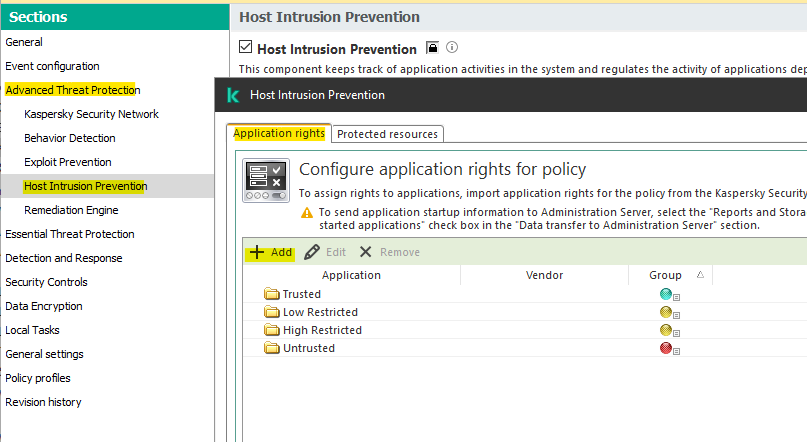Click the Add button in the toolbar
807x442 pixels.
[x=271, y=252]
